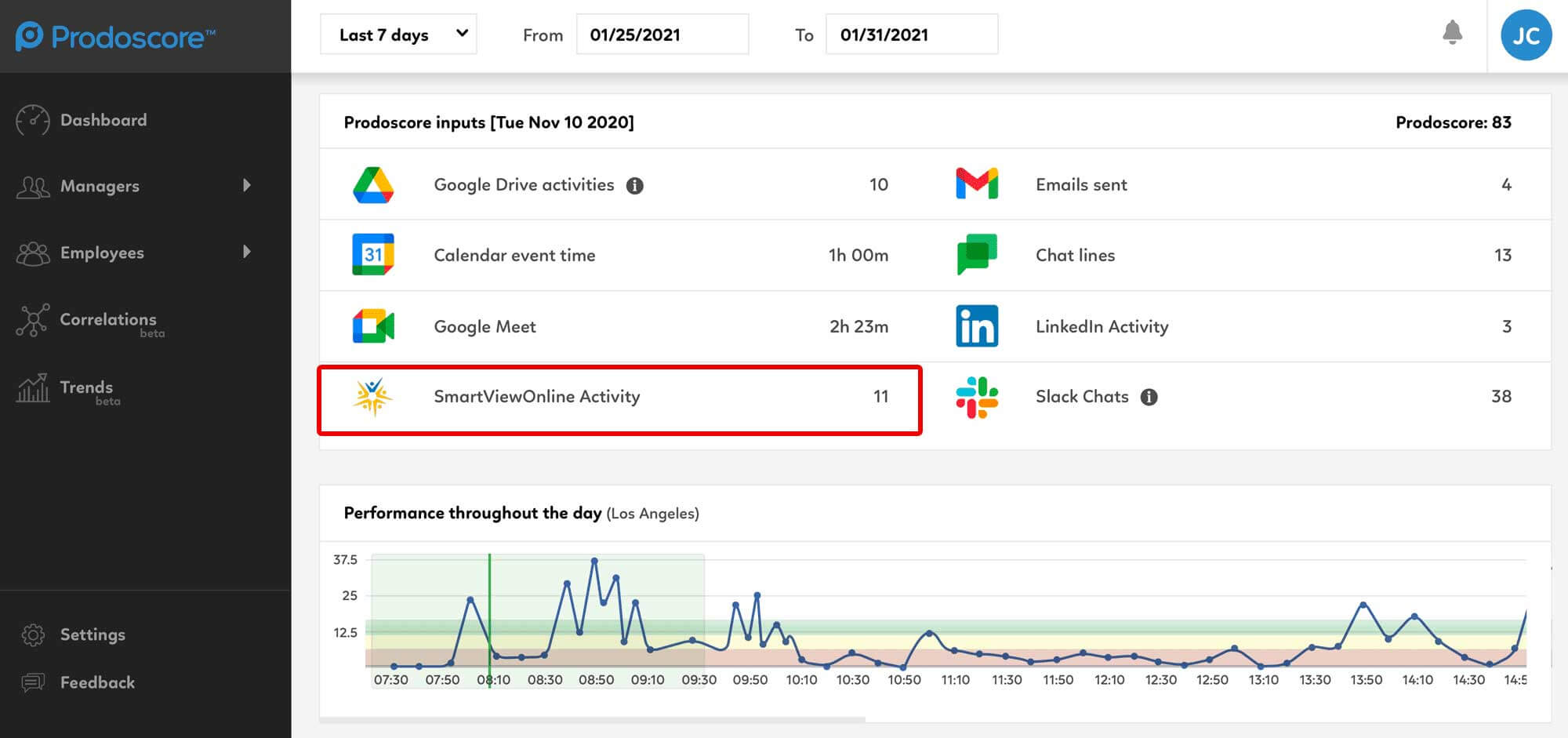This screenshot has width=1568, height=738.
Task: Click the Prodoscore inputs date heading
Action: 488,122
